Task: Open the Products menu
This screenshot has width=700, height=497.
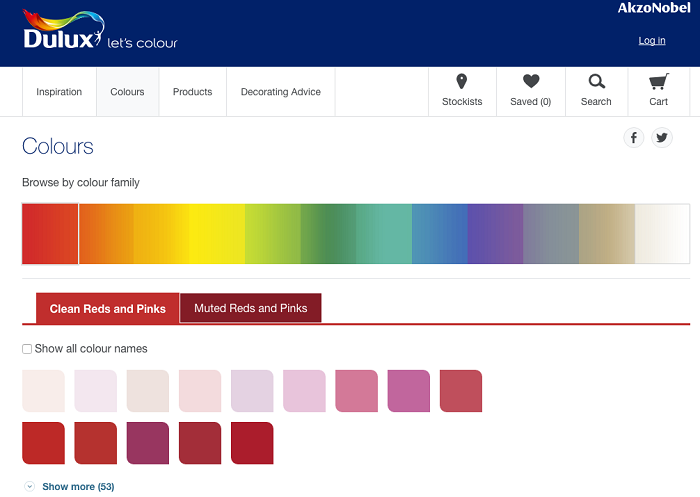Action: (192, 92)
